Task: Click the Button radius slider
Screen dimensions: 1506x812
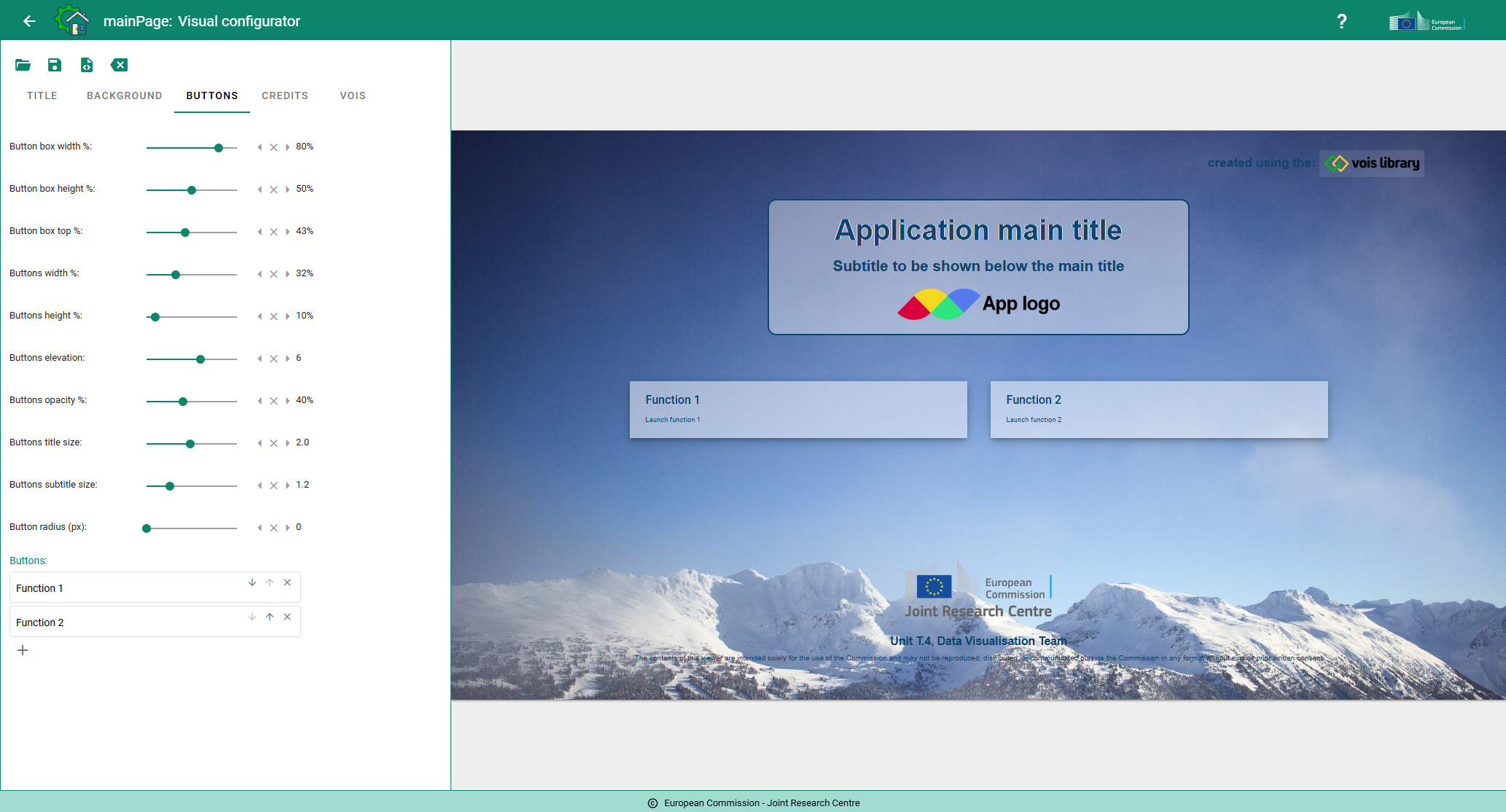Action: 192,528
